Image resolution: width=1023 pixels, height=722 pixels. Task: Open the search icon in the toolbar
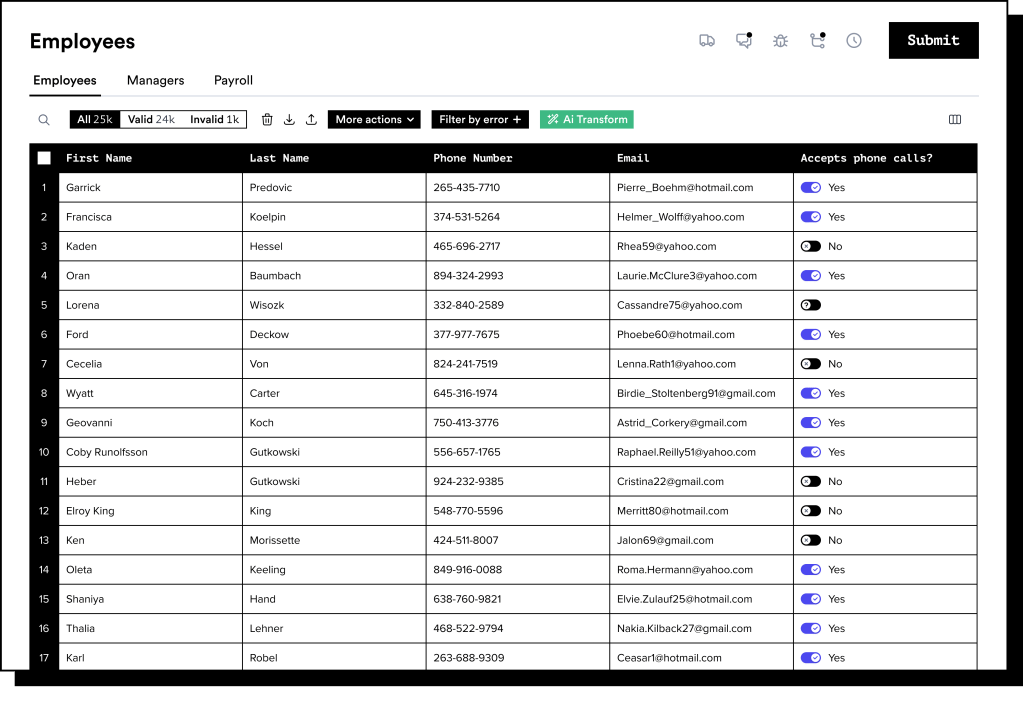[43, 119]
